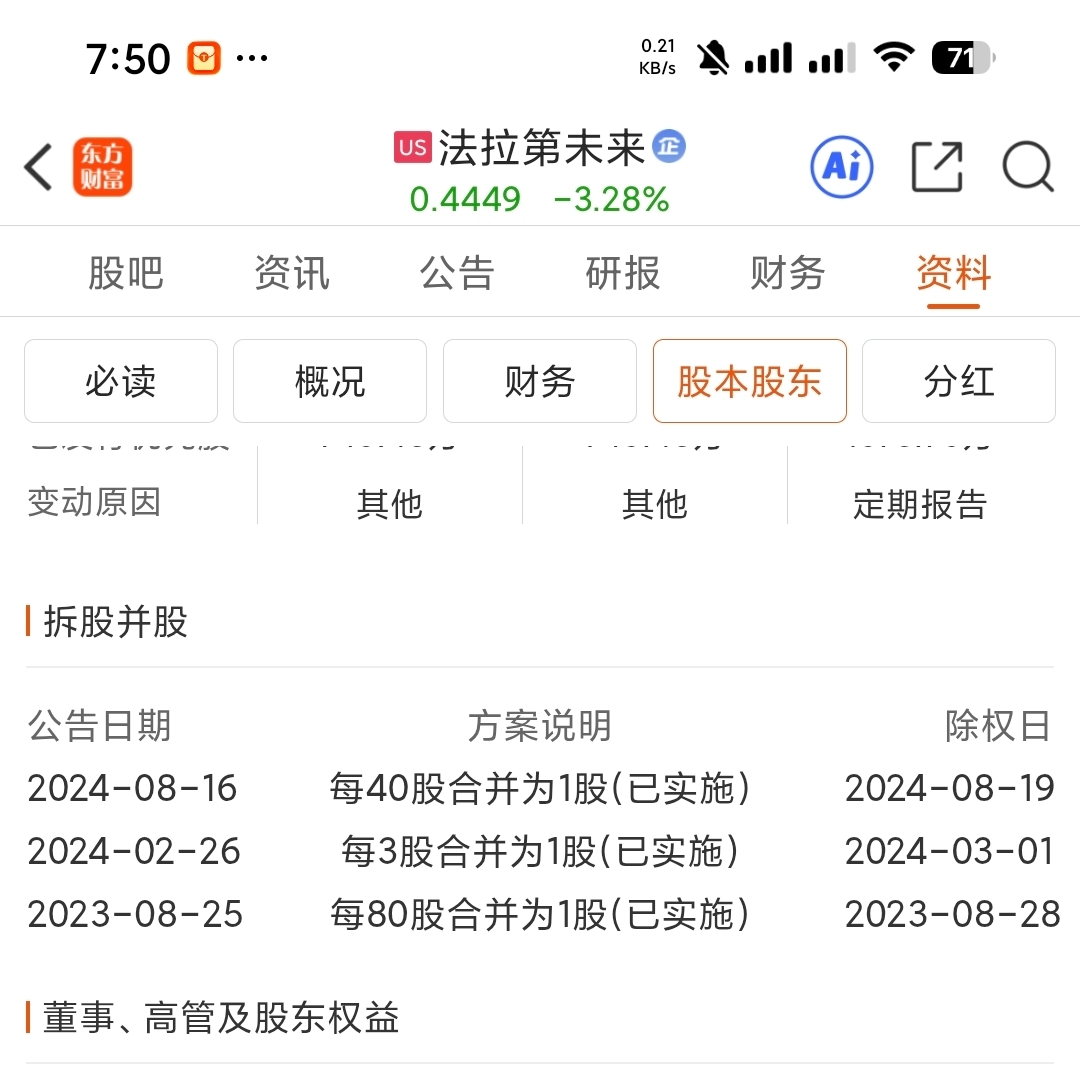Switch to the 资讯 tab
The height and width of the screenshot is (1067, 1080).
click(292, 273)
